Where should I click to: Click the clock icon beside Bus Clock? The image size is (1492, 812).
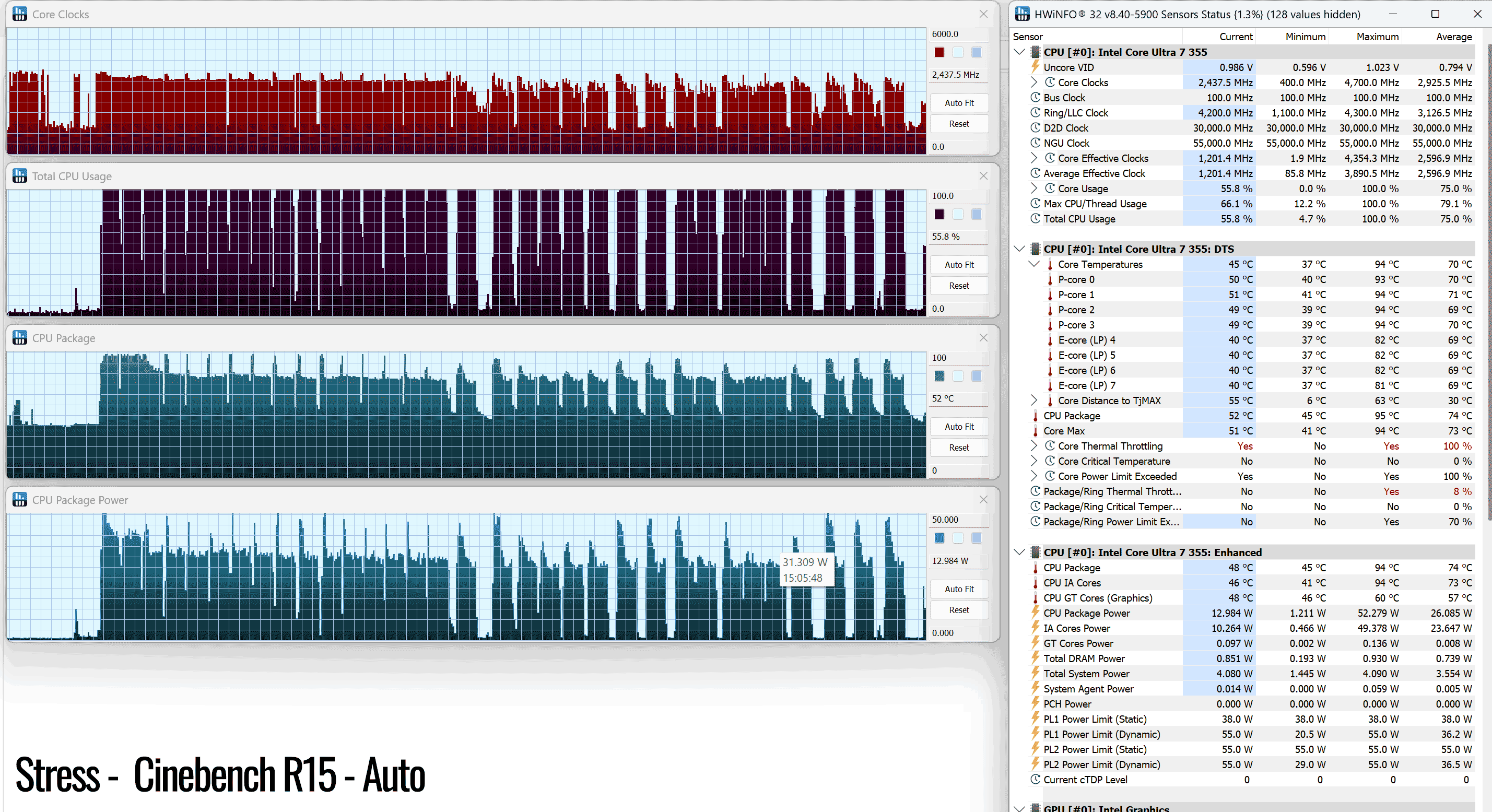[1036, 97]
